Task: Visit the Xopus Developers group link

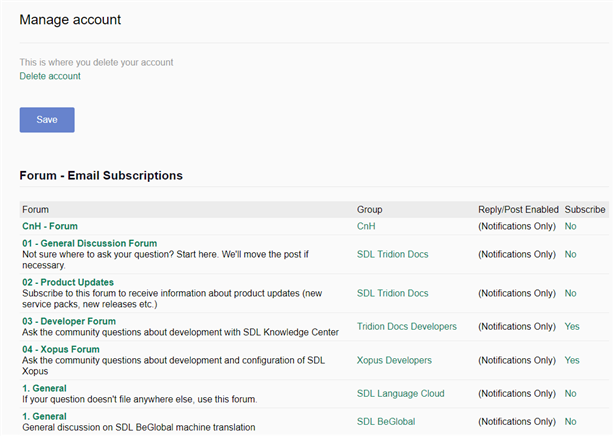Action: pyautogui.click(x=394, y=360)
